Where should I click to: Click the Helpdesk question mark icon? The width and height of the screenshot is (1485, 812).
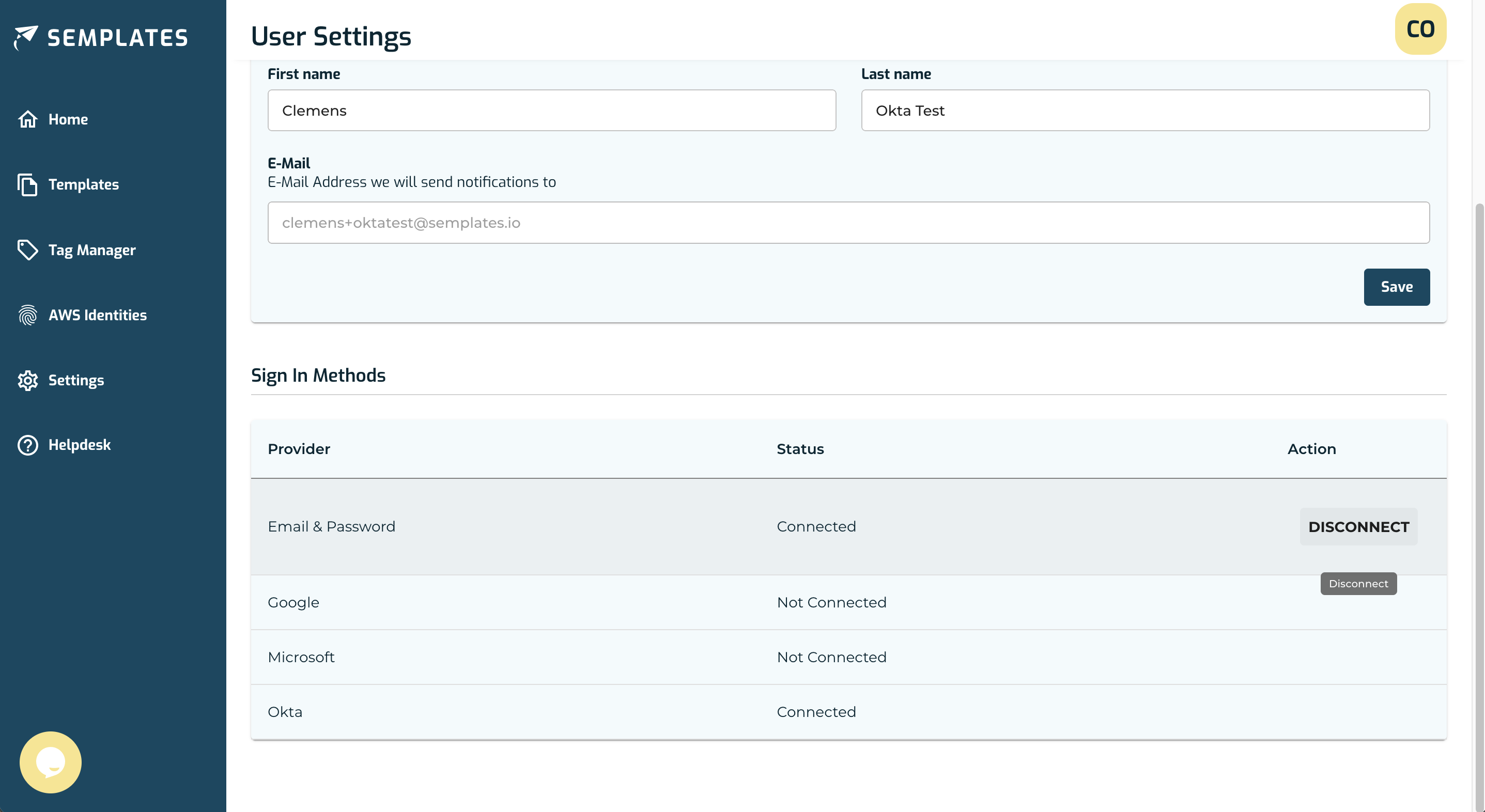click(28, 445)
